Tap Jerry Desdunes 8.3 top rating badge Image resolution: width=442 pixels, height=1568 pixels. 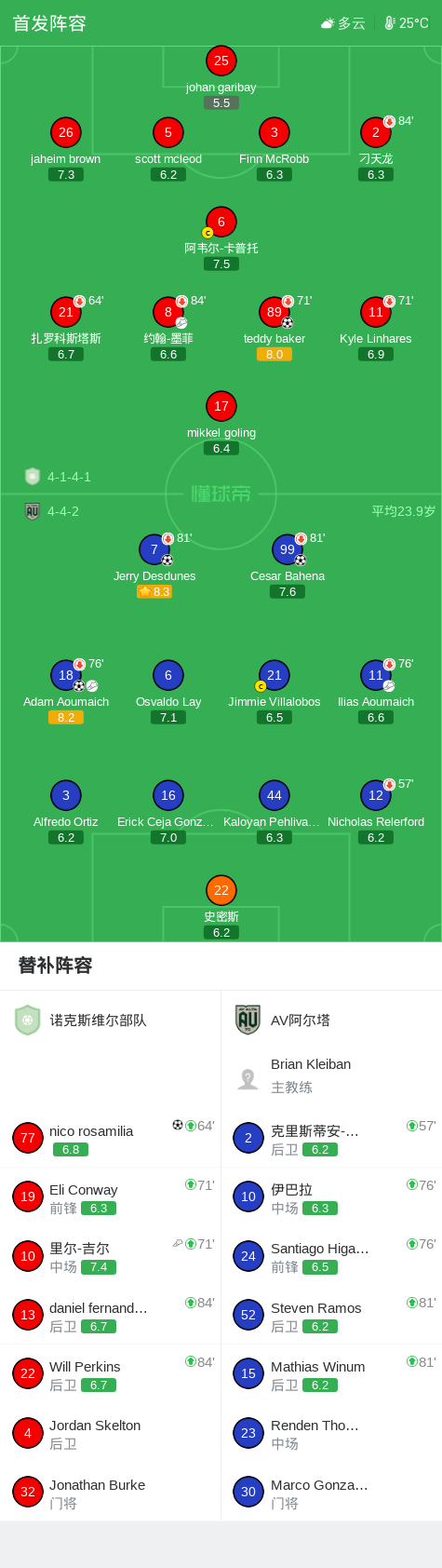click(154, 591)
